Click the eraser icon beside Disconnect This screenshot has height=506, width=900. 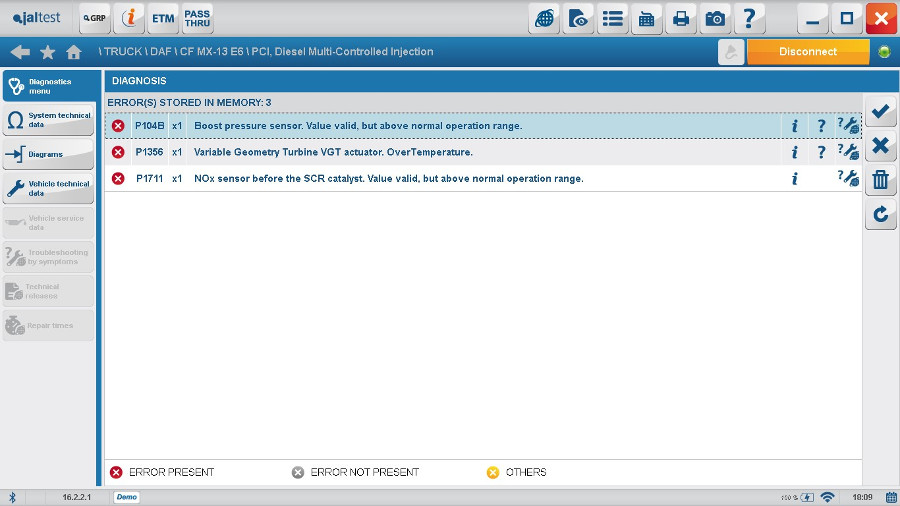(731, 52)
